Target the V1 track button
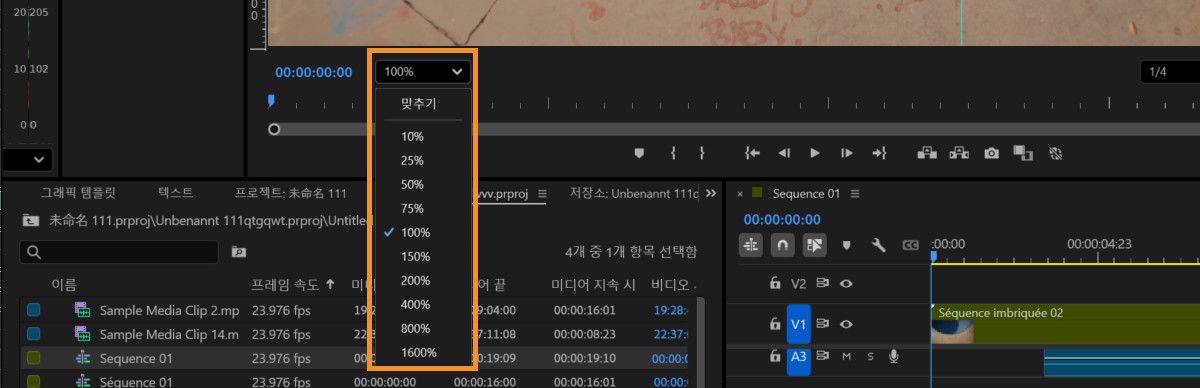The image size is (1200, 388). click(x=798, y=324)
